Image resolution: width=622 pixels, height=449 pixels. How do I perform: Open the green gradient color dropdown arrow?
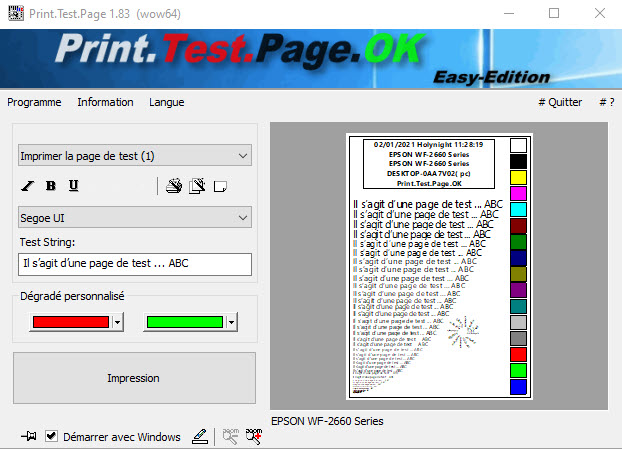231,322
